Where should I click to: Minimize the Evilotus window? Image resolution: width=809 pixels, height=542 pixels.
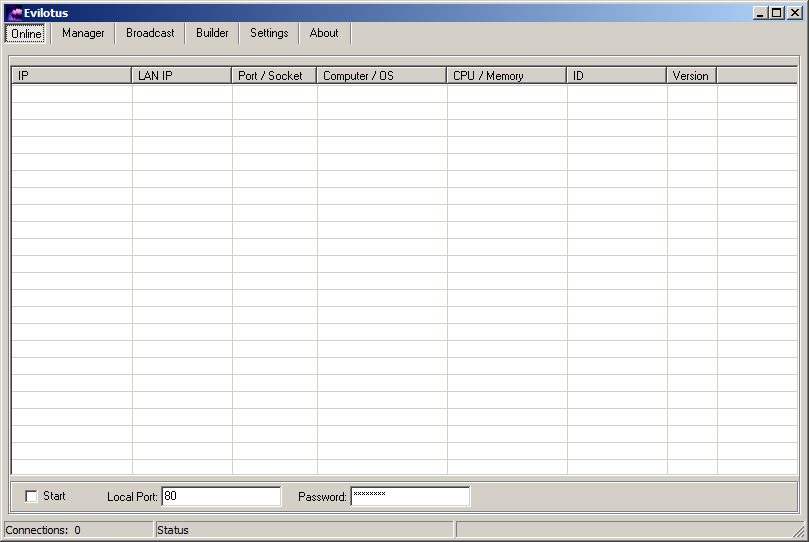coord(761,13)
